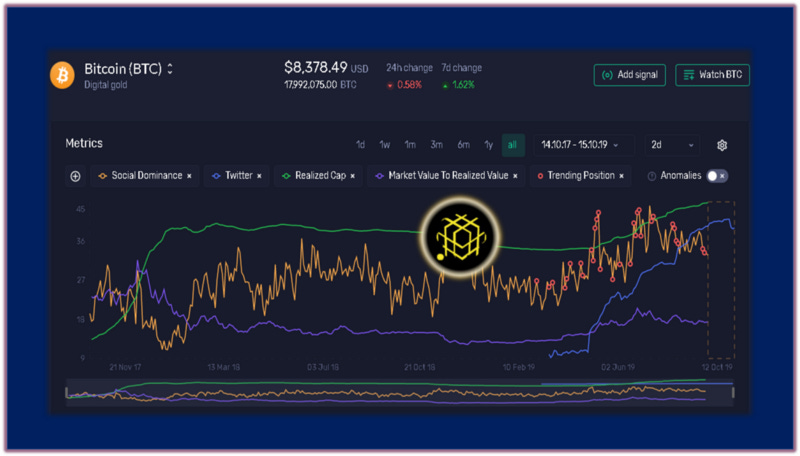Click Market Value To Realized Value chip

446,176
